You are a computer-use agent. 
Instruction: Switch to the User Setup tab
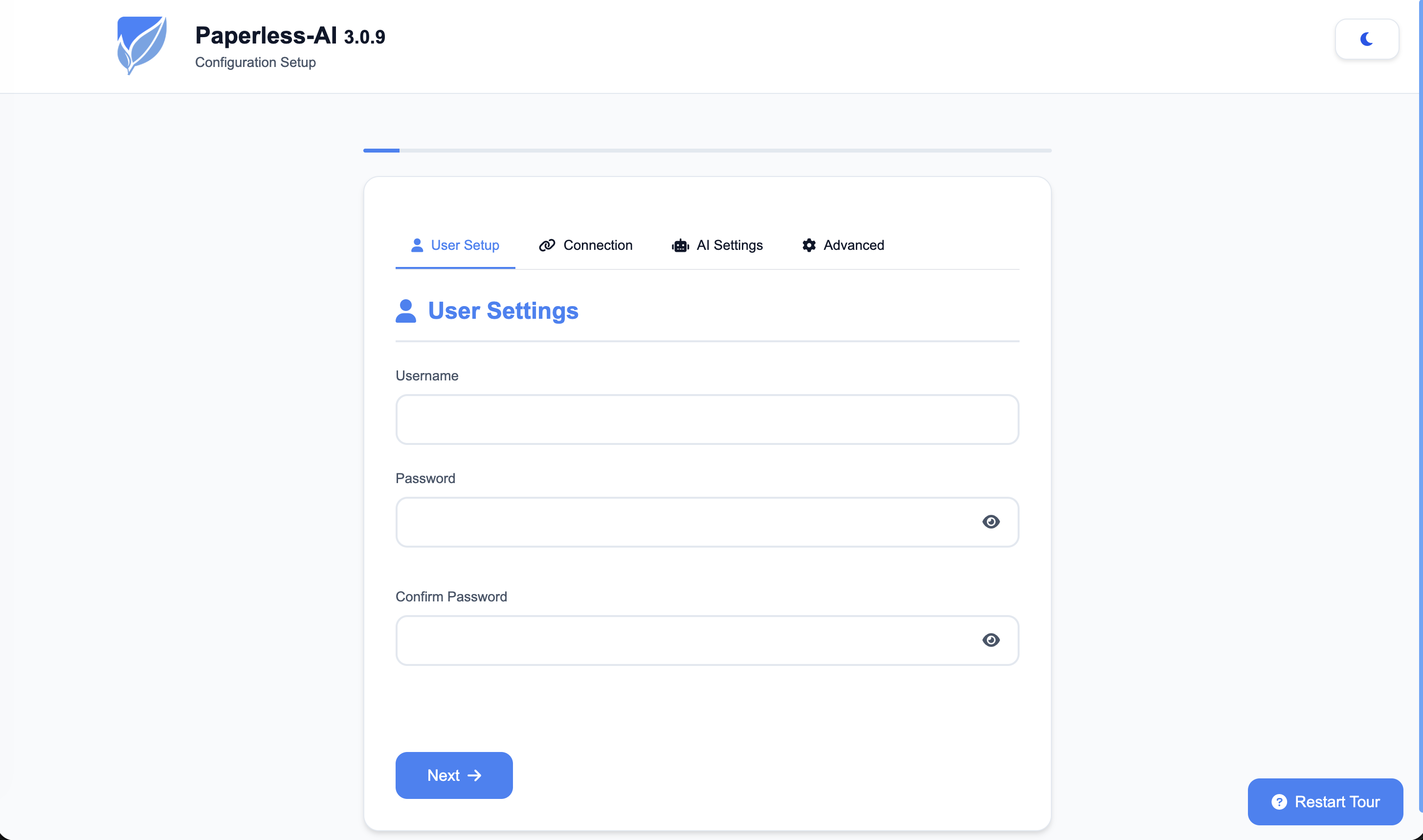(455, 245)
